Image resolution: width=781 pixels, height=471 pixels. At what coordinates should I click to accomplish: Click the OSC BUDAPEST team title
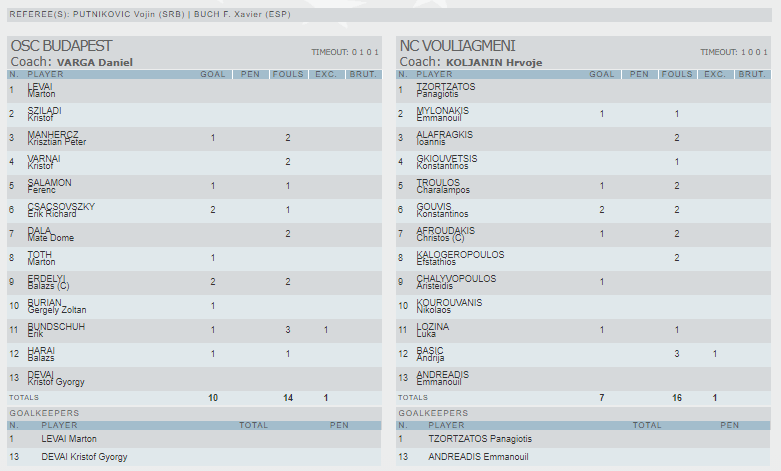point(60,46)
